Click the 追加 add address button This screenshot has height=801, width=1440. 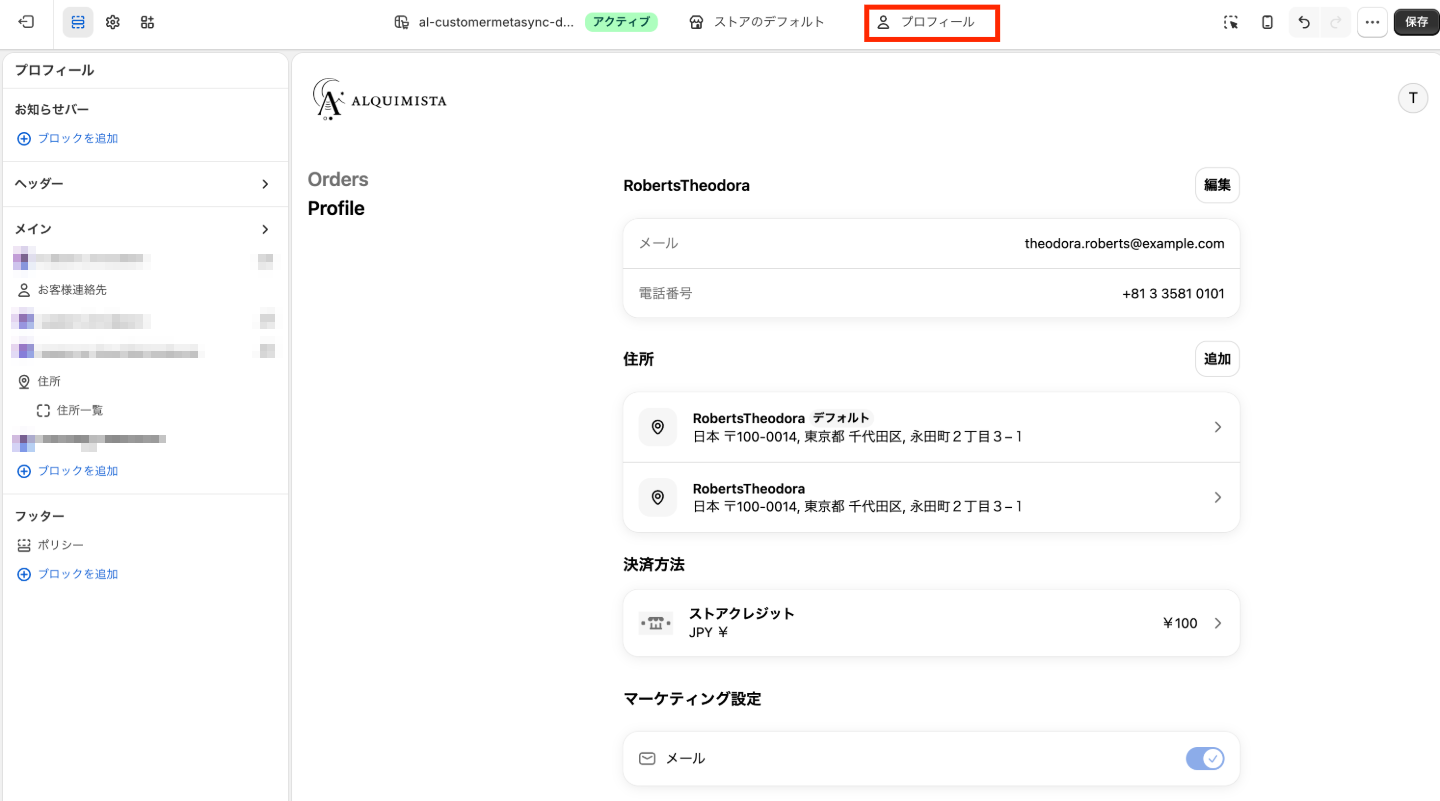click(x=1217, y=359)
